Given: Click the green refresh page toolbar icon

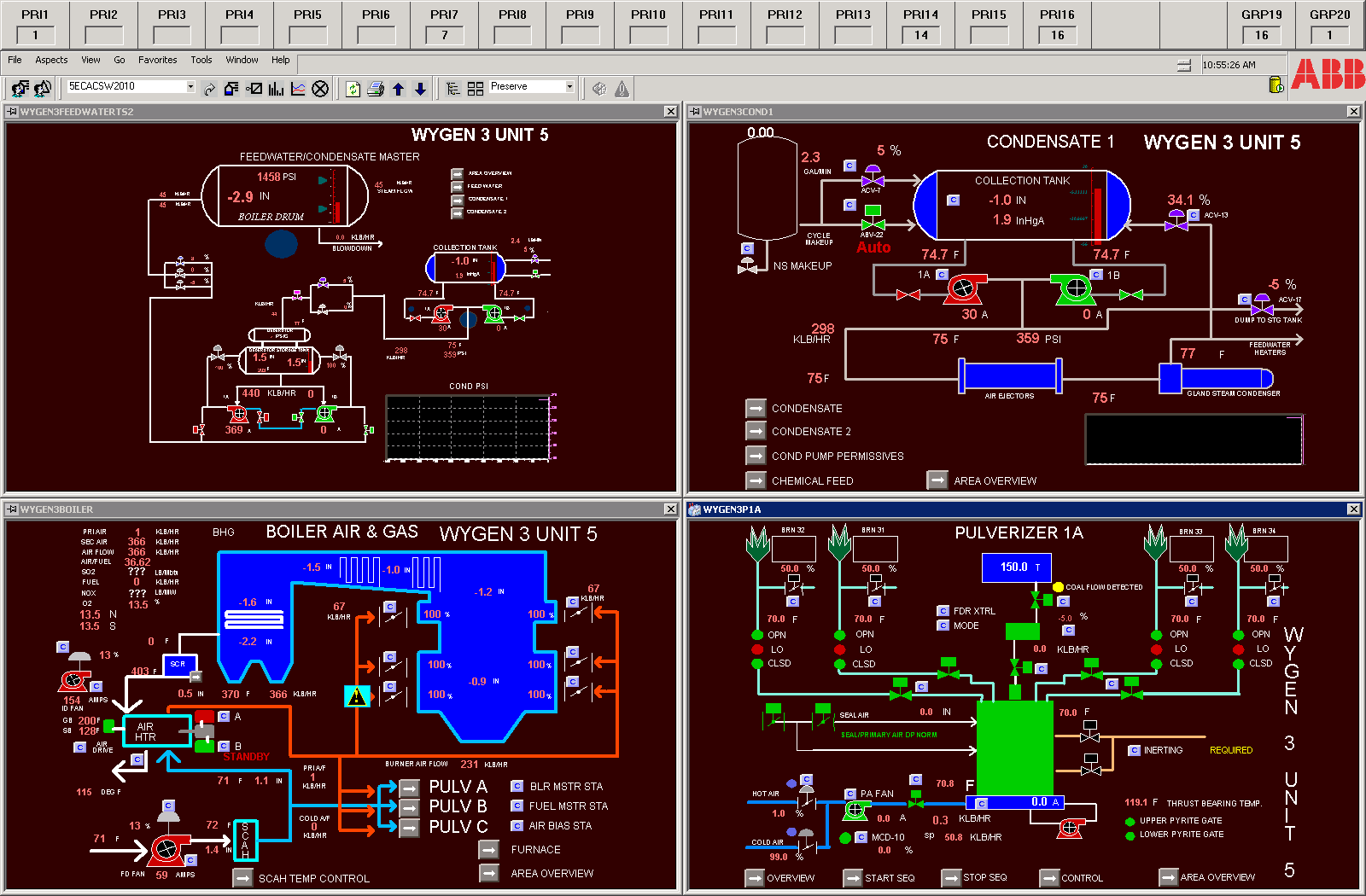Looking at the screenshot, I should (353, 89).
